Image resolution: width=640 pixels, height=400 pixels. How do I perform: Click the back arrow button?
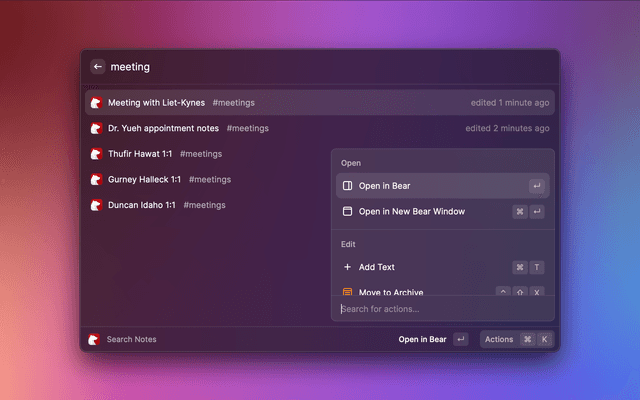pos(97,67)
